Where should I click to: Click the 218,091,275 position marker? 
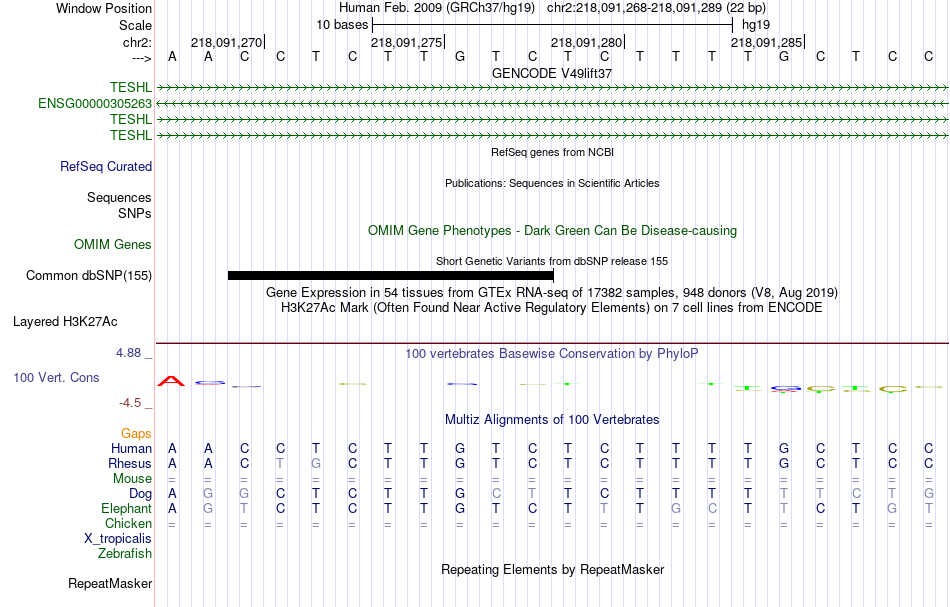pos(407,42)
